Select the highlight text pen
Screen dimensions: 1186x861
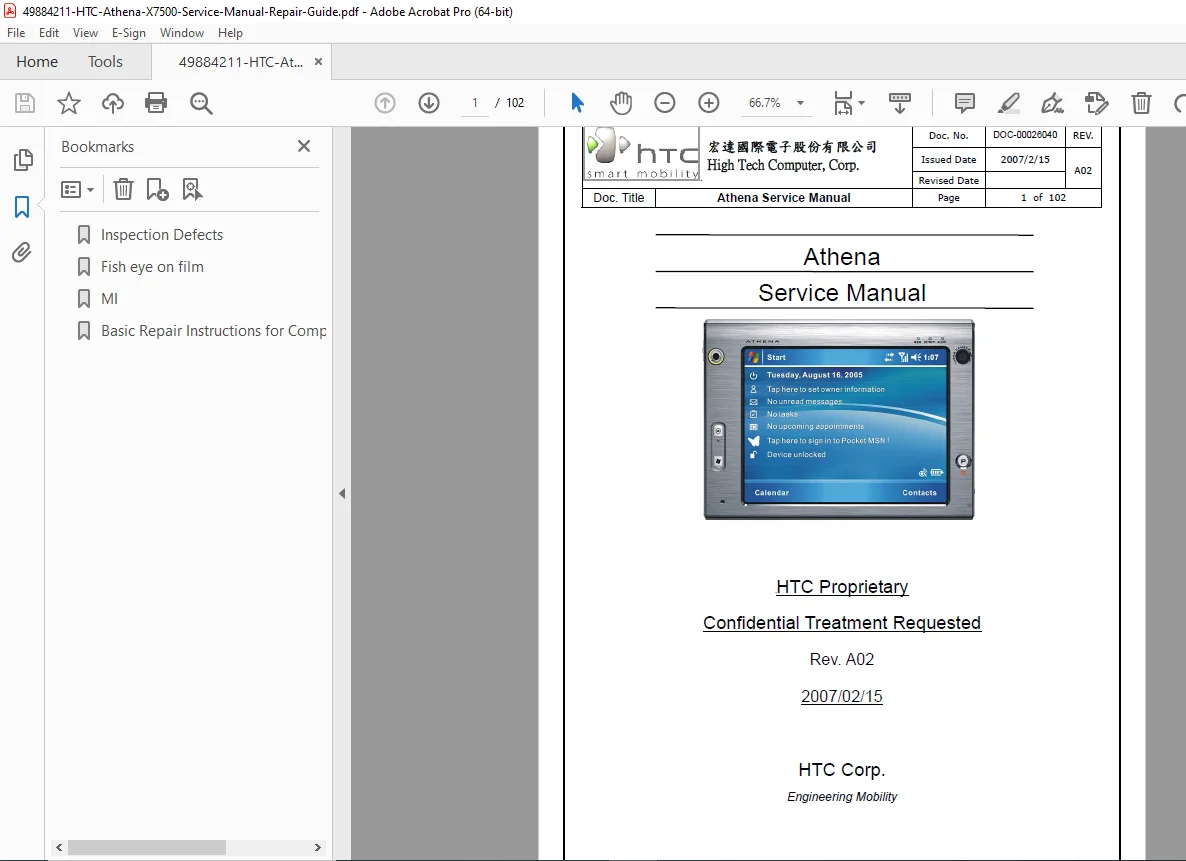click(1008, 103)
